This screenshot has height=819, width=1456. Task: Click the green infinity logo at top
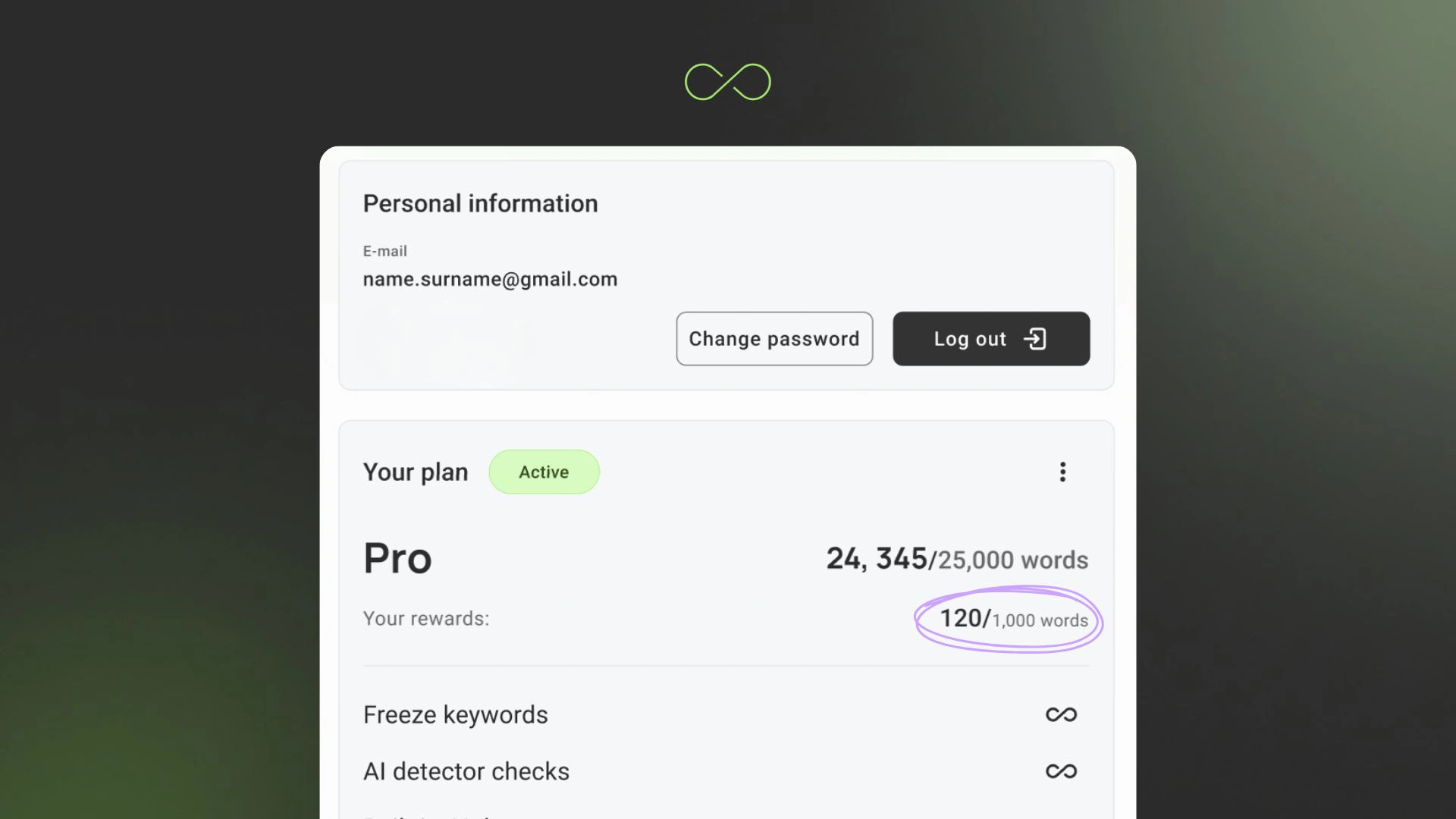(x=727, y=82)
